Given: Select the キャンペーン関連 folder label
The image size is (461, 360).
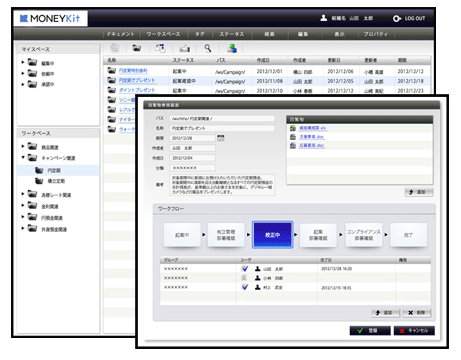Looking at the screenshot, I should click(x=58, y=158).
